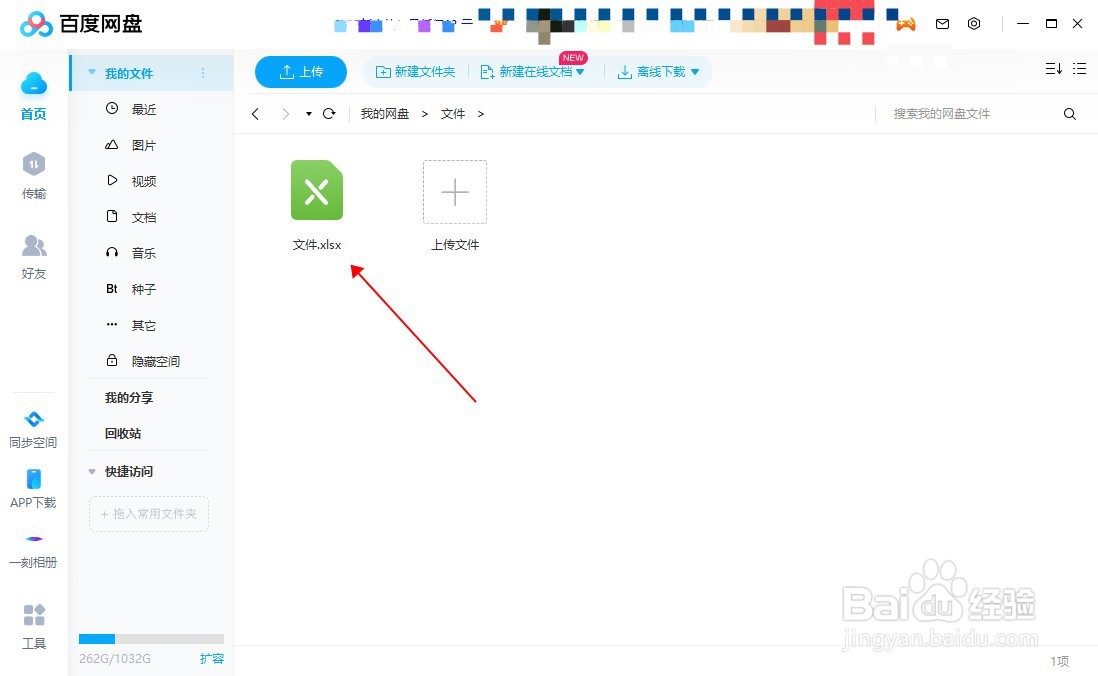Viewport: 1098px width, 676px height.
Task: Open 我的分享 in the left panel
Action: tap(128, 397)
